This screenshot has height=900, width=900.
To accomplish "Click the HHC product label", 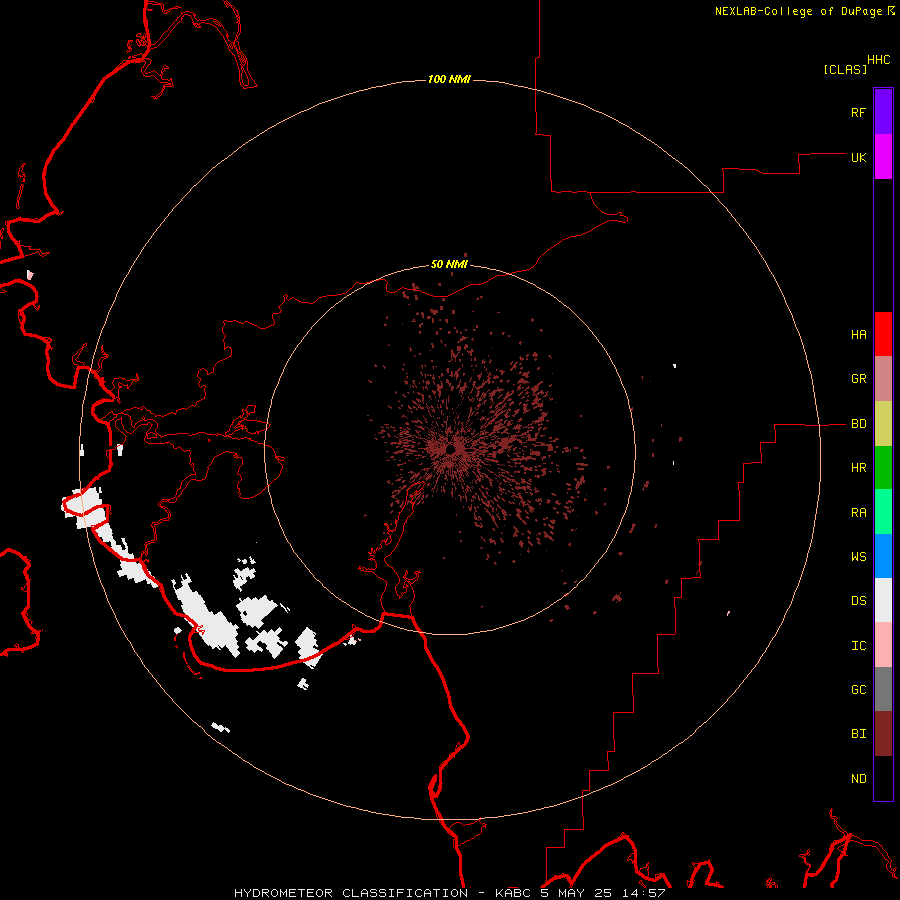I will pyautogui.click(x=878, y=60).
